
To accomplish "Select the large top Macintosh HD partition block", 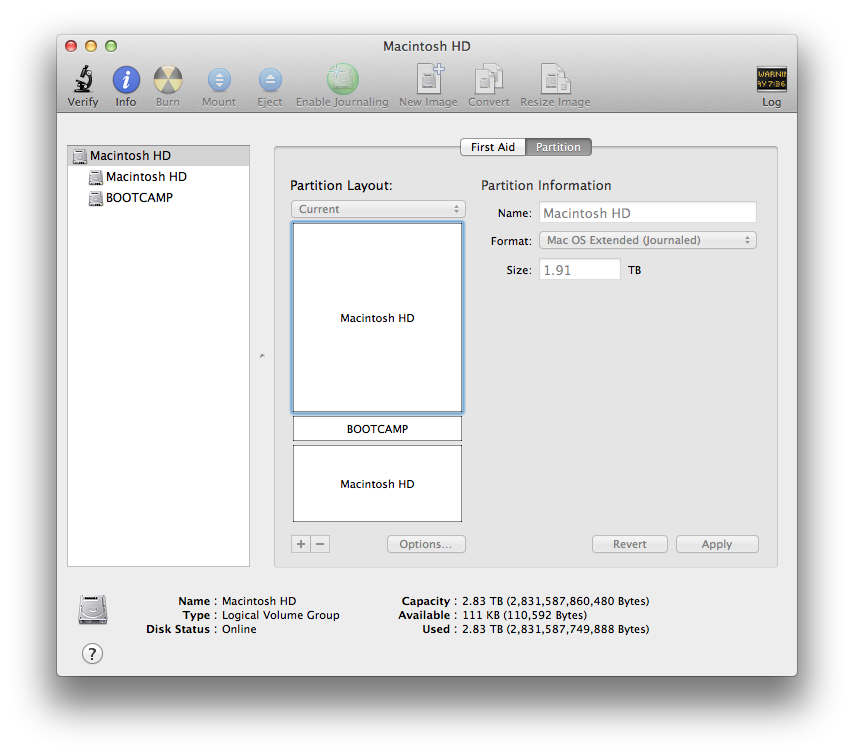I will click(x=377, y=318).
